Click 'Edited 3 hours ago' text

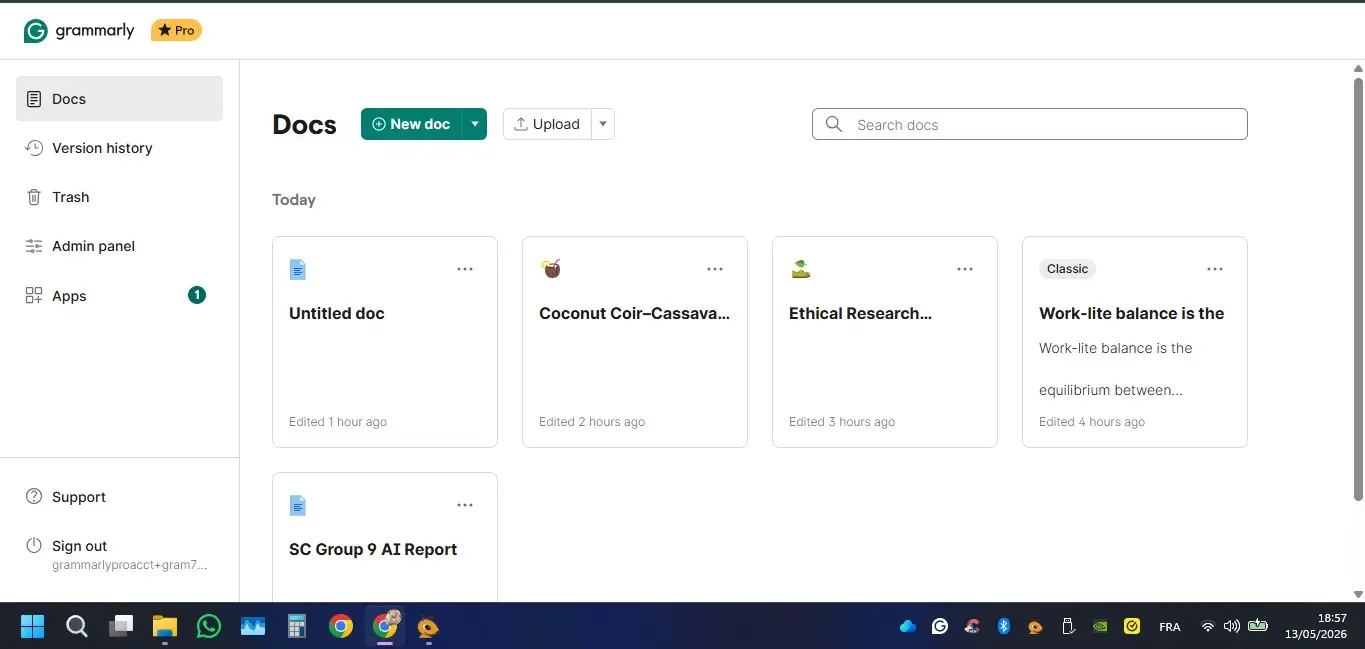point(842,422)
